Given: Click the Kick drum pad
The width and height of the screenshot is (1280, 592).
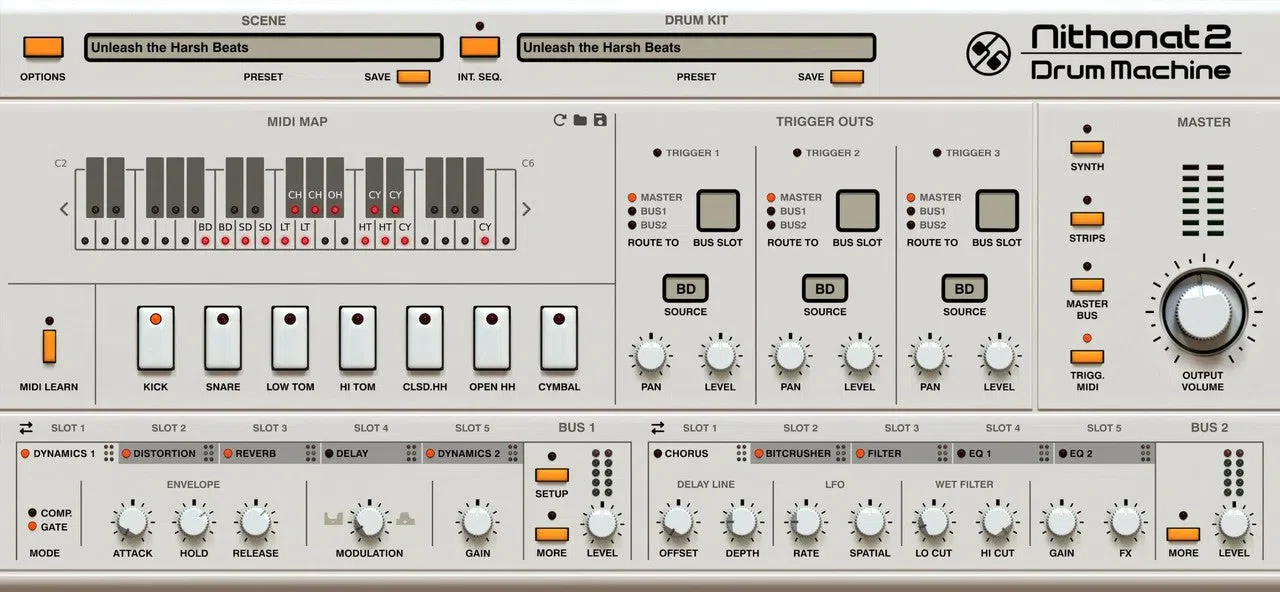Looking at the screenshot, I should pos(155,338).
